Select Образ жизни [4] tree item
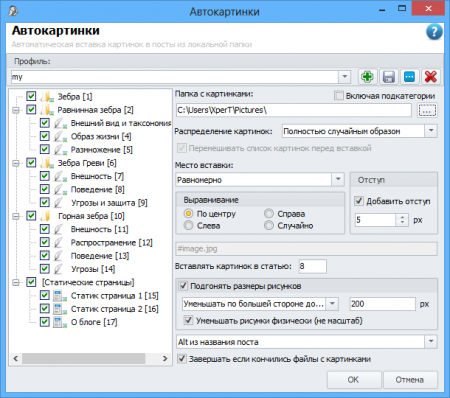This screenshot has width=450, height=398. point(101,136)
